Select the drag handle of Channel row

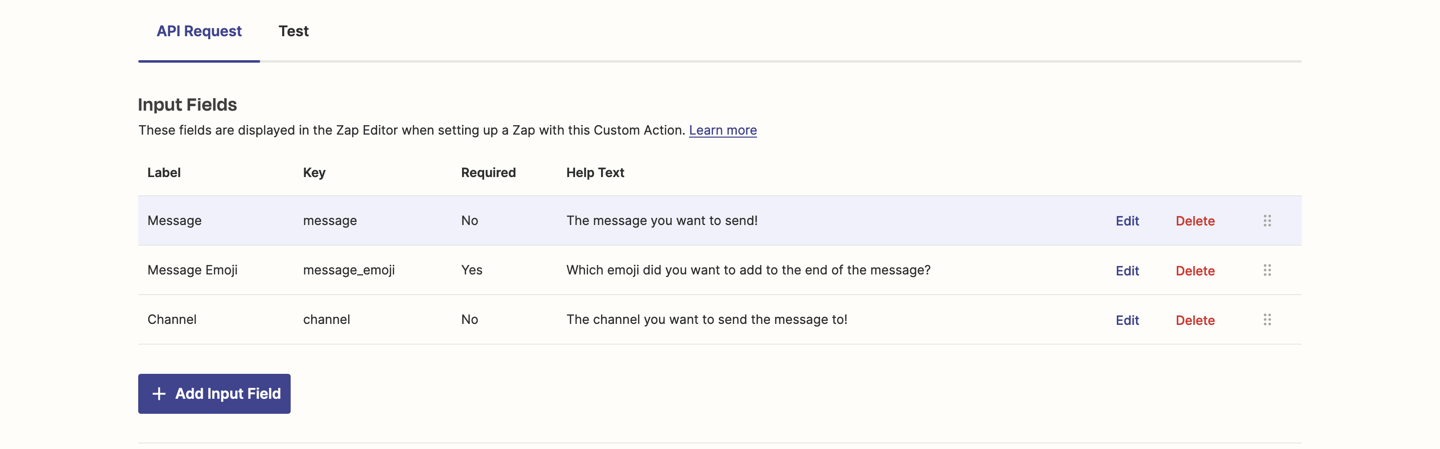coord(1267,320)
